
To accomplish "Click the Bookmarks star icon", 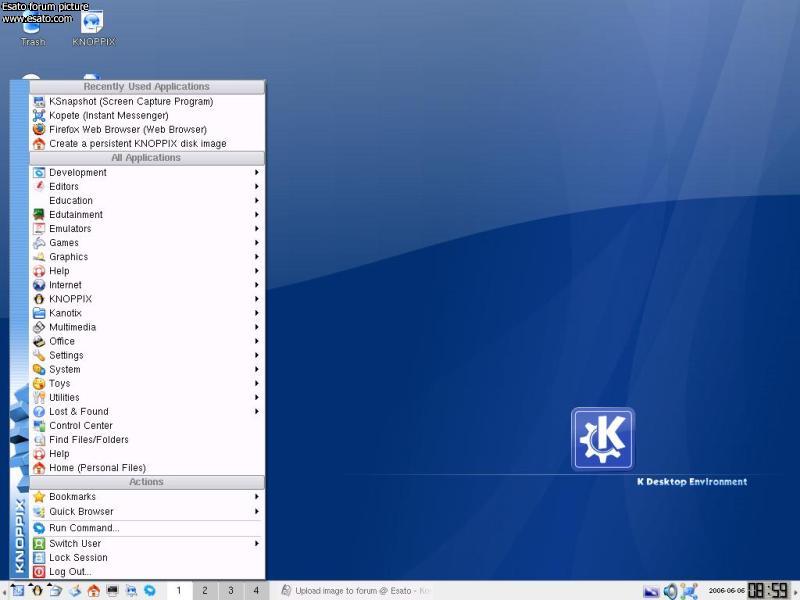I will coord(39,496).
